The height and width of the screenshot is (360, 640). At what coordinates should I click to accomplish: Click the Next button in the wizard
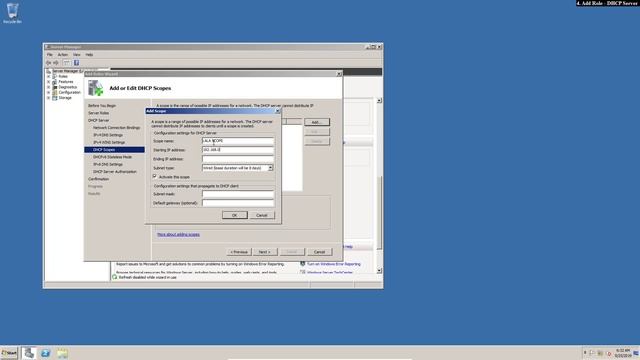point(264,252)
